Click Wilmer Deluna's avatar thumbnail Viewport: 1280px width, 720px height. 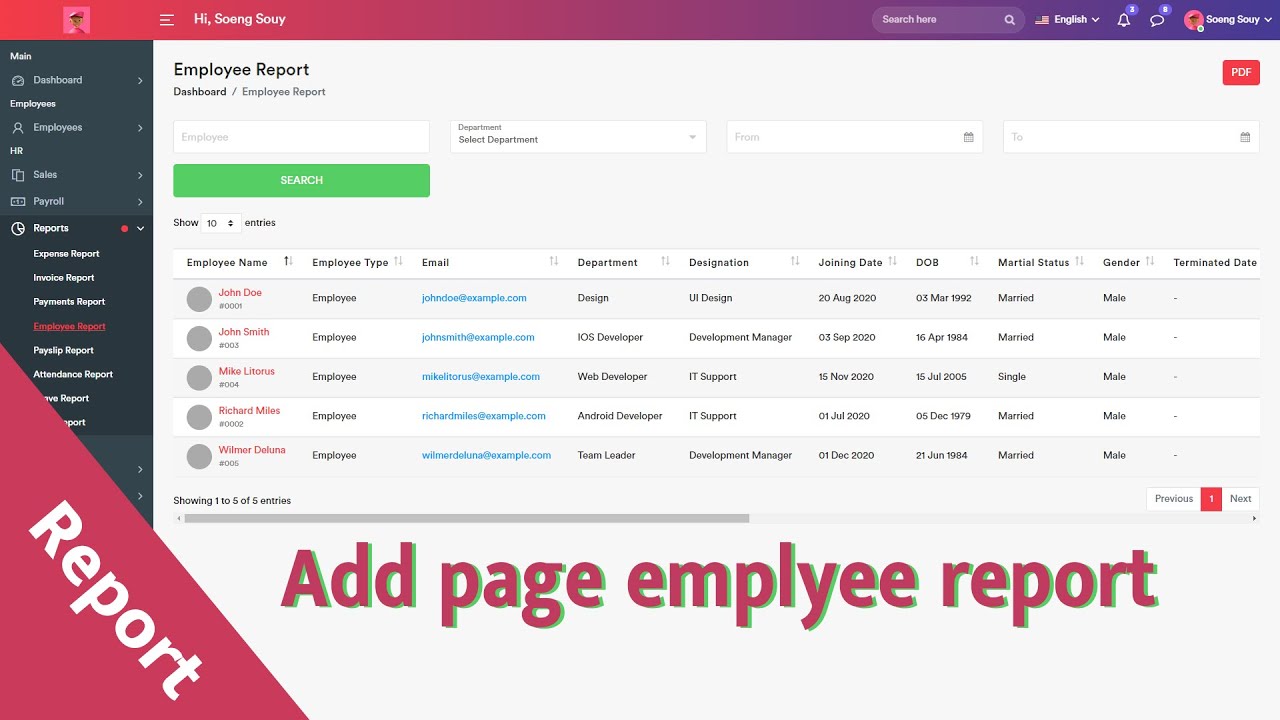200,456
